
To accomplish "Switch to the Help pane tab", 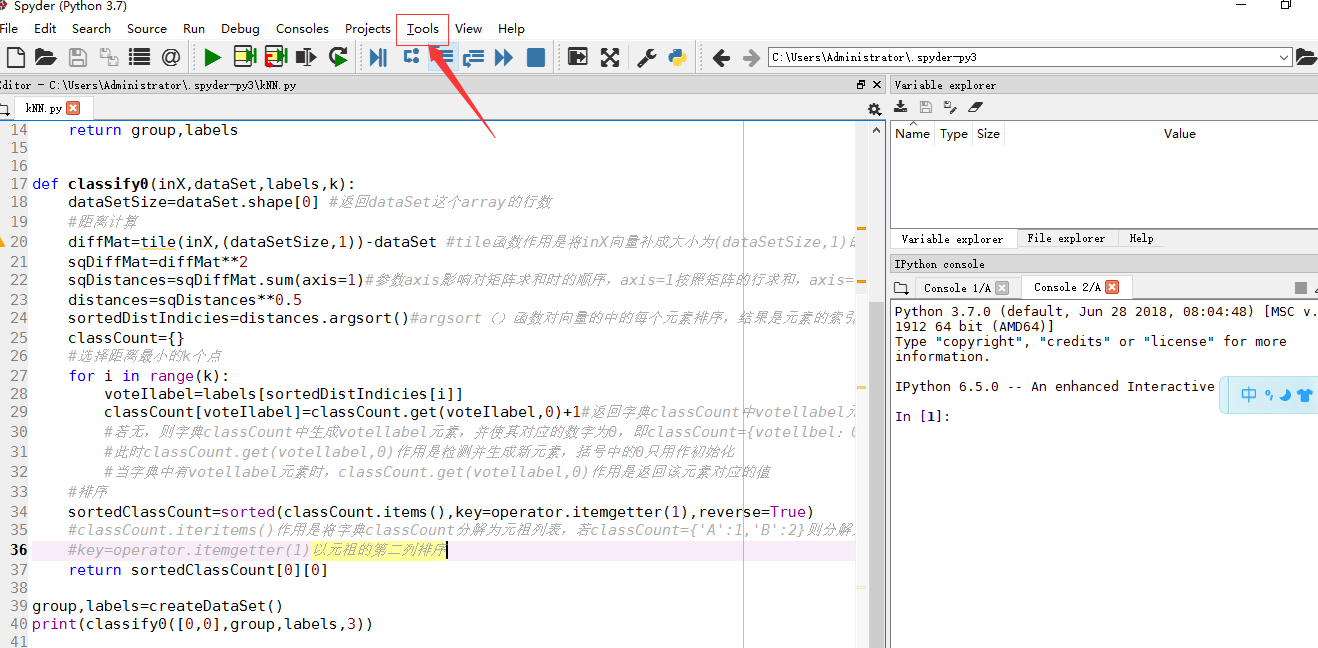I will pyautogui.click(x=1141, y=239).
